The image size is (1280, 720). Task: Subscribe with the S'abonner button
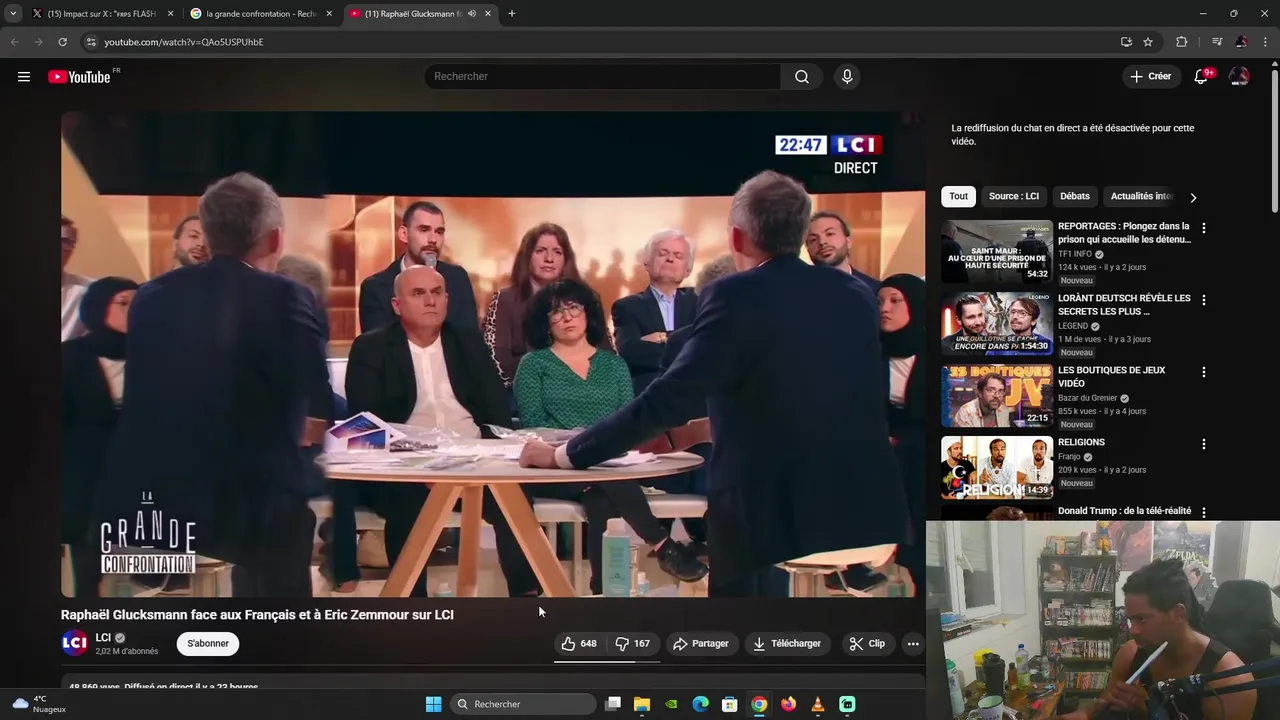click(208, 644)
